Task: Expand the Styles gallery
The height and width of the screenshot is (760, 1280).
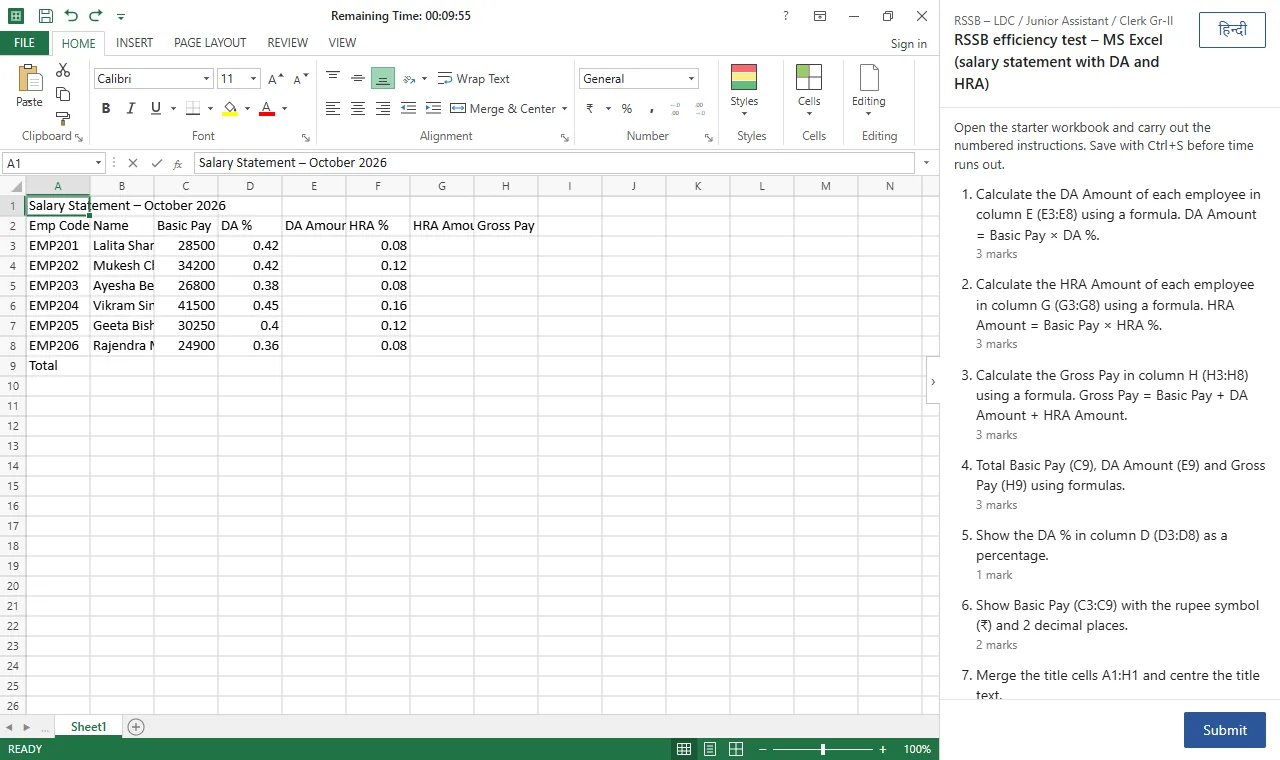Action: pos(744,90)
